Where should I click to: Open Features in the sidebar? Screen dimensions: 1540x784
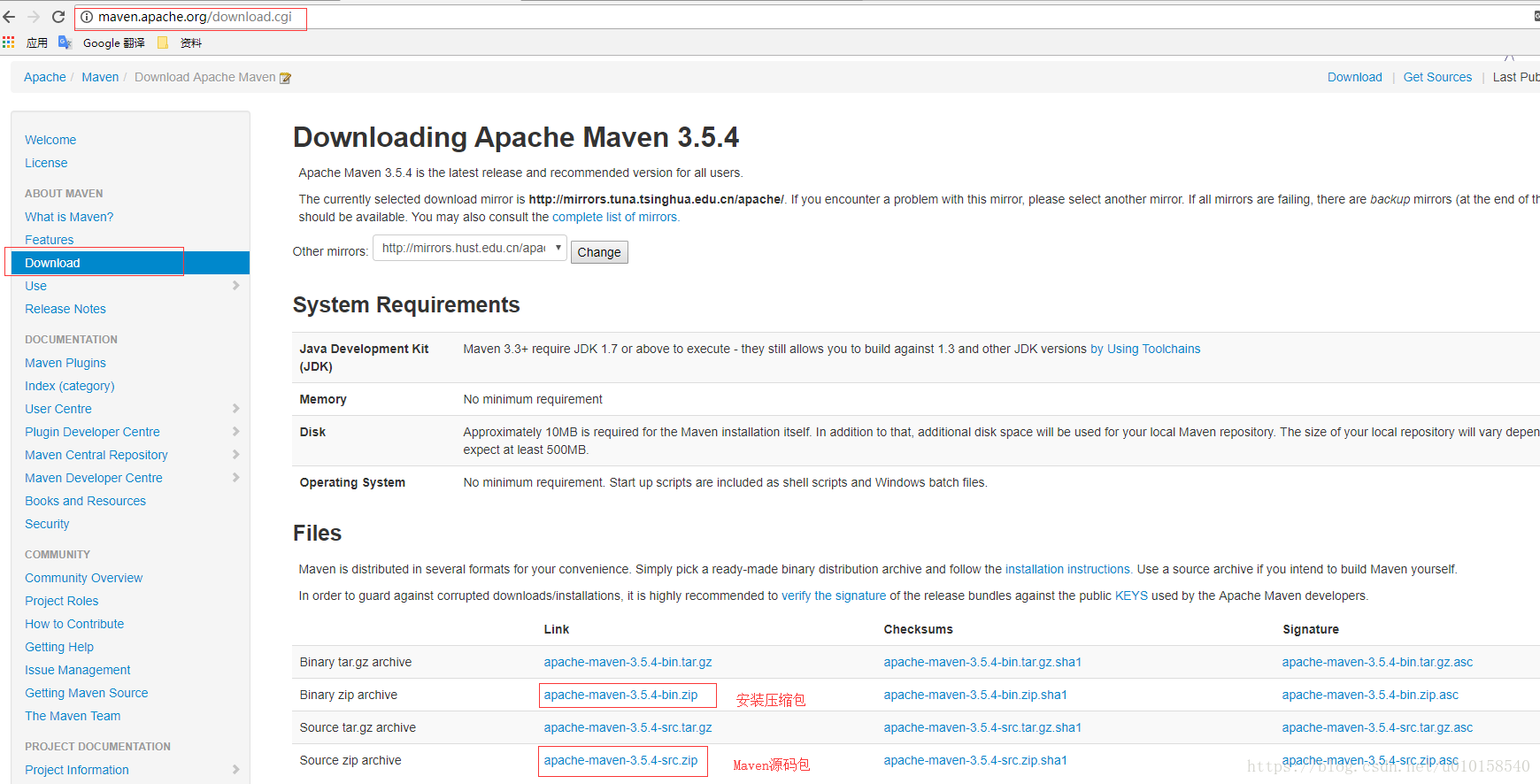point(50,240)
